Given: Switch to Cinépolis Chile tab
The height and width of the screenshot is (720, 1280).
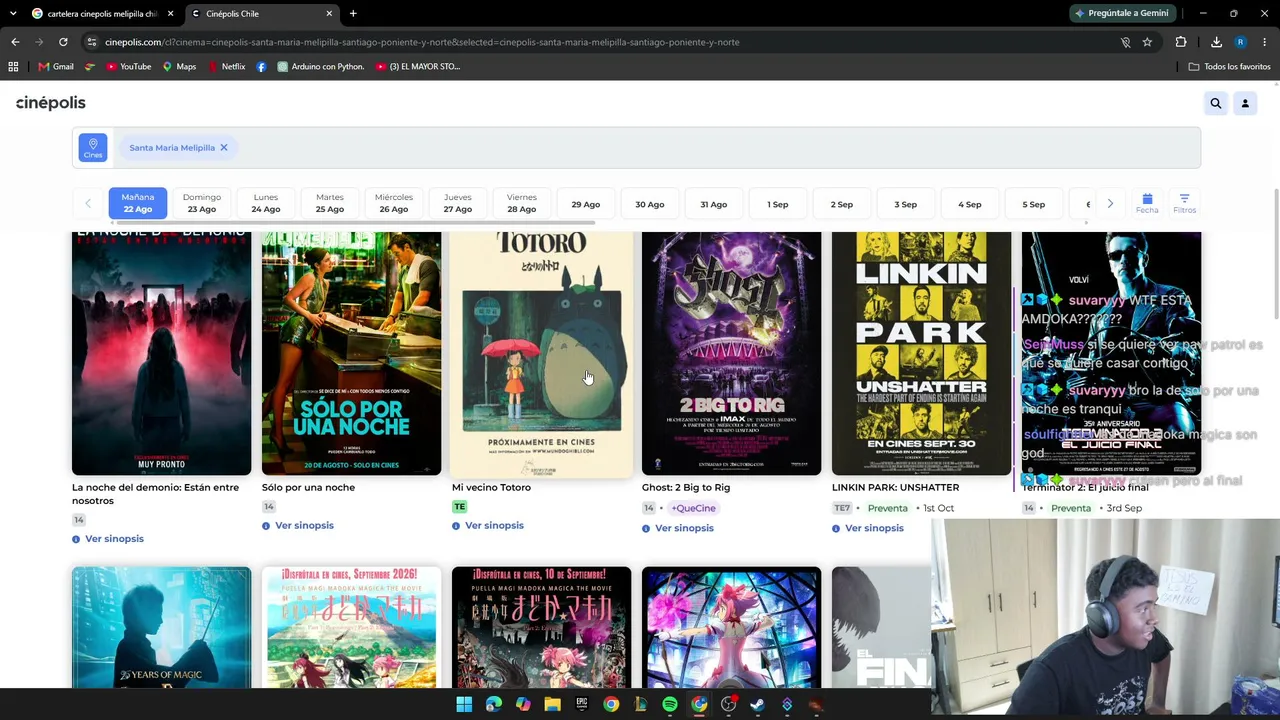Looking at the screenshot, I should [x=262, y=14].
